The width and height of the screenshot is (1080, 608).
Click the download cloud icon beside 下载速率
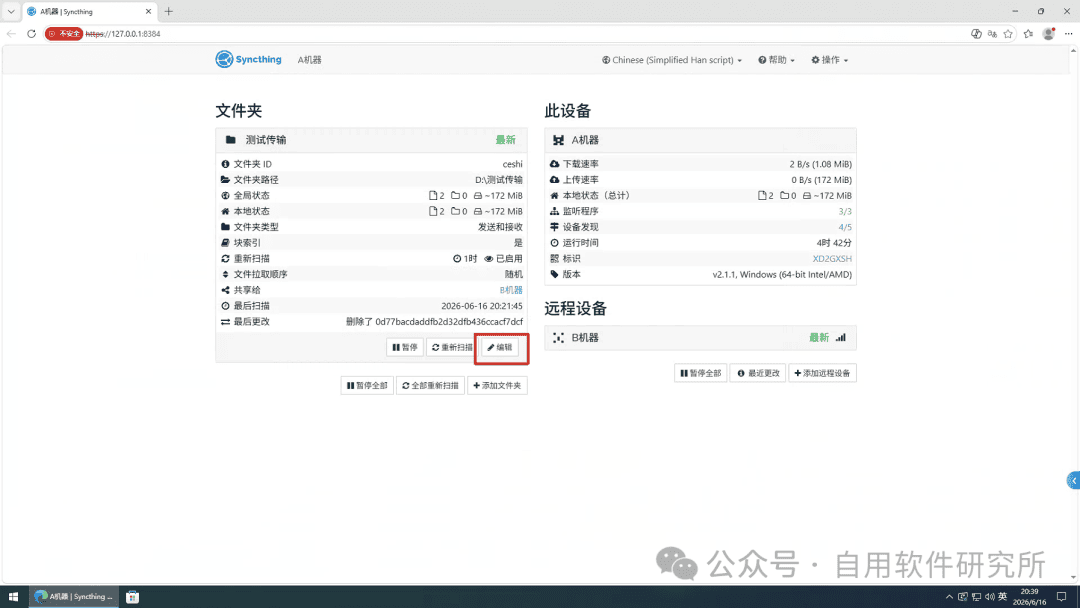(554, 164)
